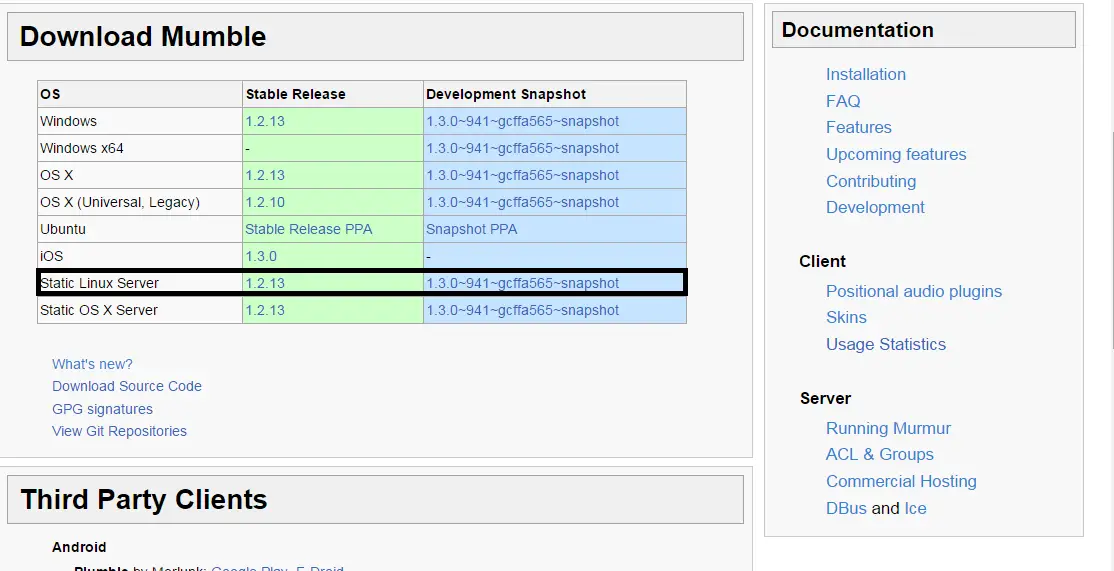
Task: Open Upcoming features link
Action: [x=896, y=155]
